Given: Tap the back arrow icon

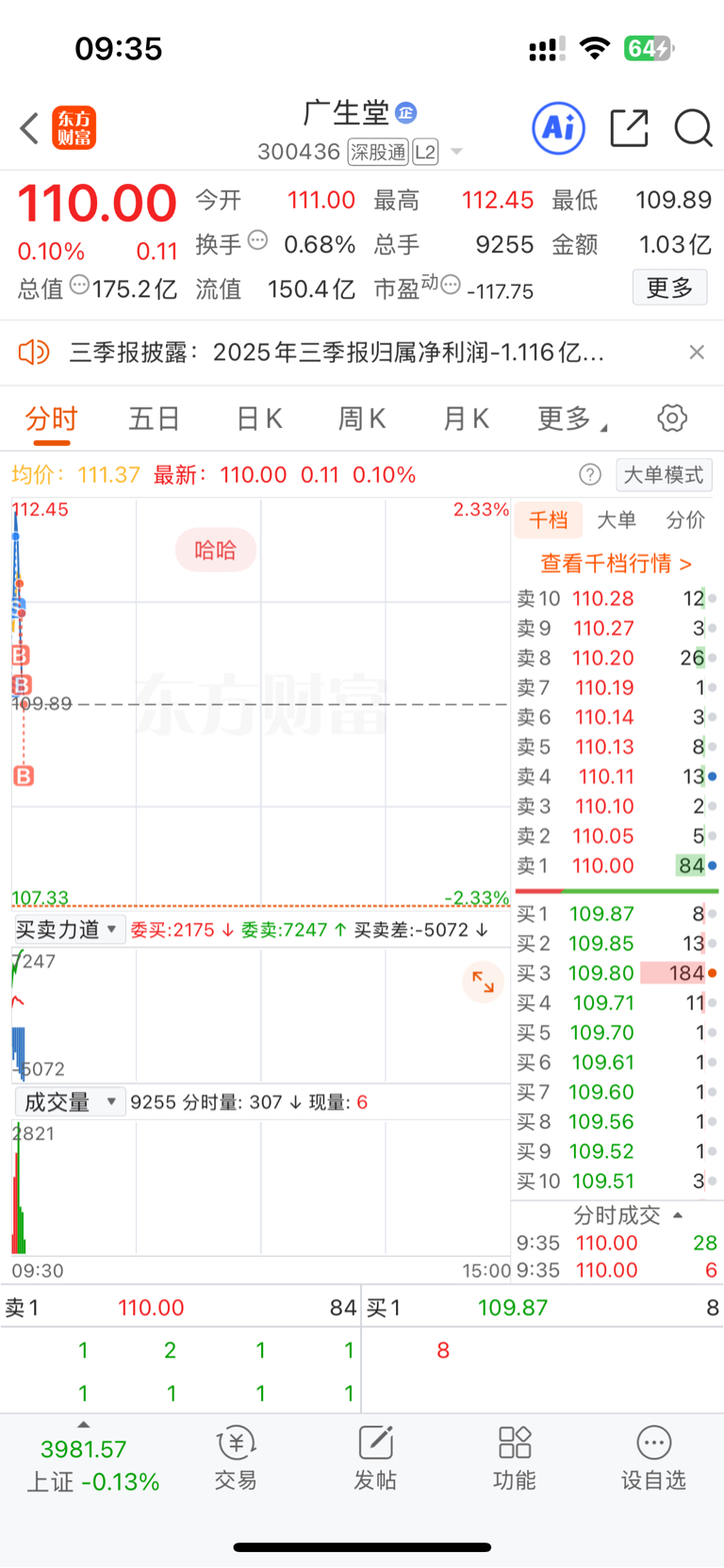Looking at the screenshot, I should (x=29, y=128).
